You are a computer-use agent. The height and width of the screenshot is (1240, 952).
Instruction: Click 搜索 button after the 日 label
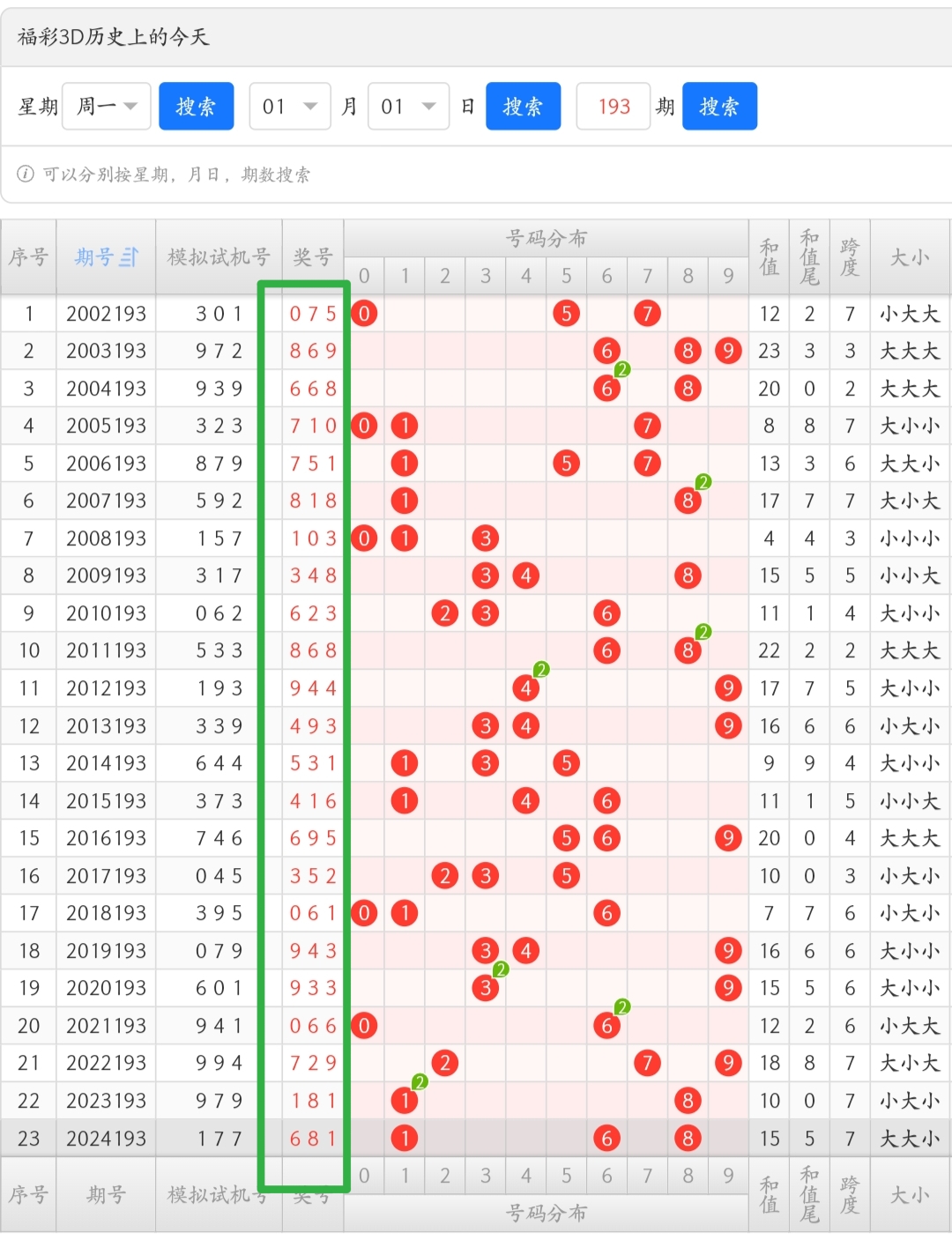pos(523,107)
